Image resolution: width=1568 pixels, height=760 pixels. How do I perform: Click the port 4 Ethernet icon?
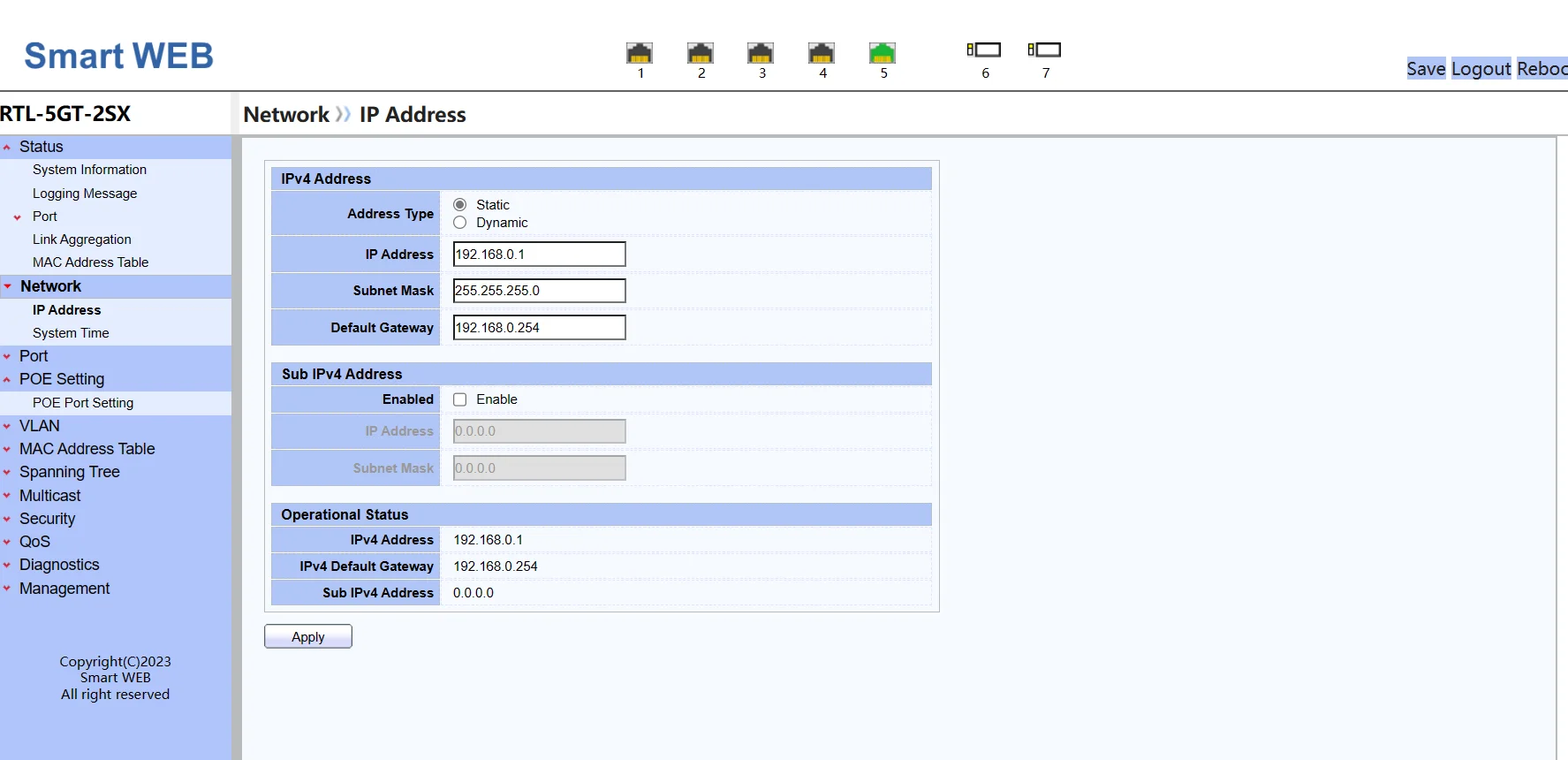coord(822,53)
